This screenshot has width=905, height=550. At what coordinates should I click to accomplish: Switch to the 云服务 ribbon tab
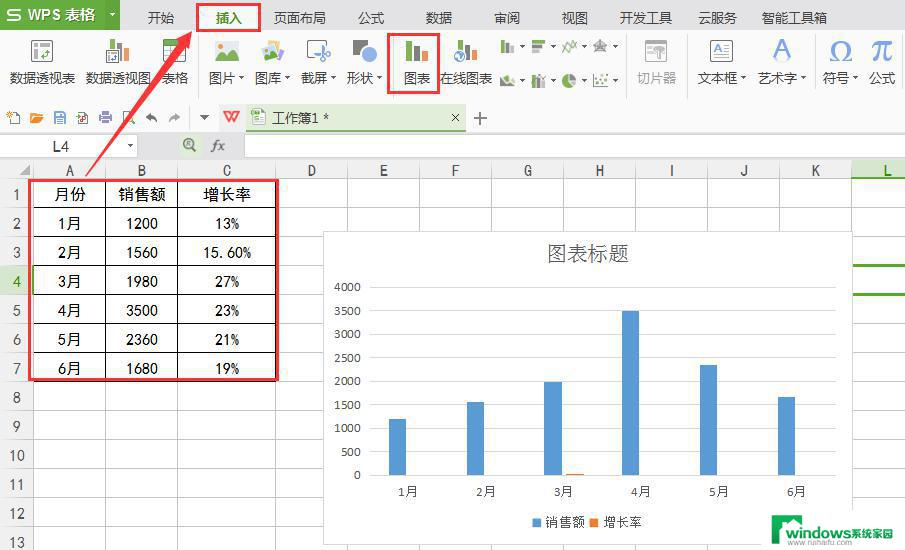tap(717, 18)
